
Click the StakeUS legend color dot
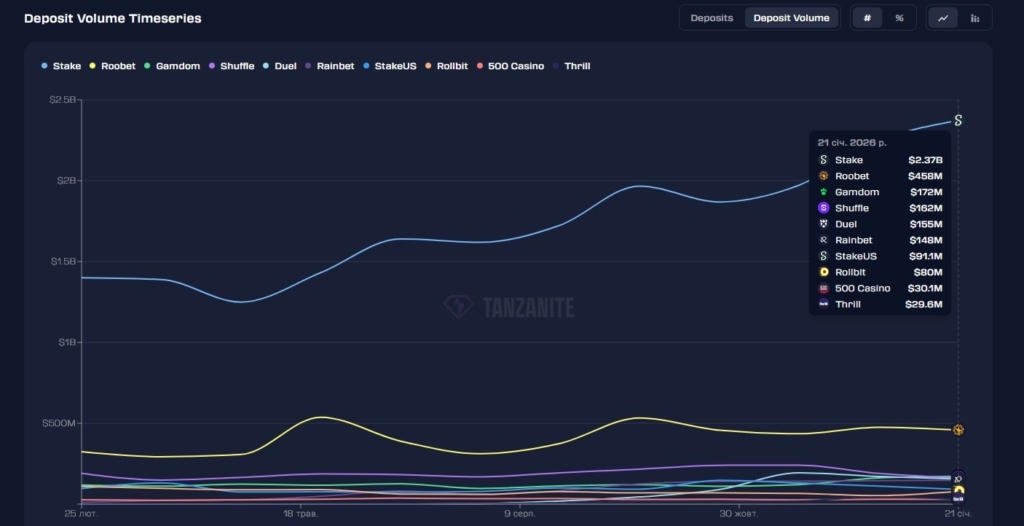pyautogui.click(x=366, y=66)
